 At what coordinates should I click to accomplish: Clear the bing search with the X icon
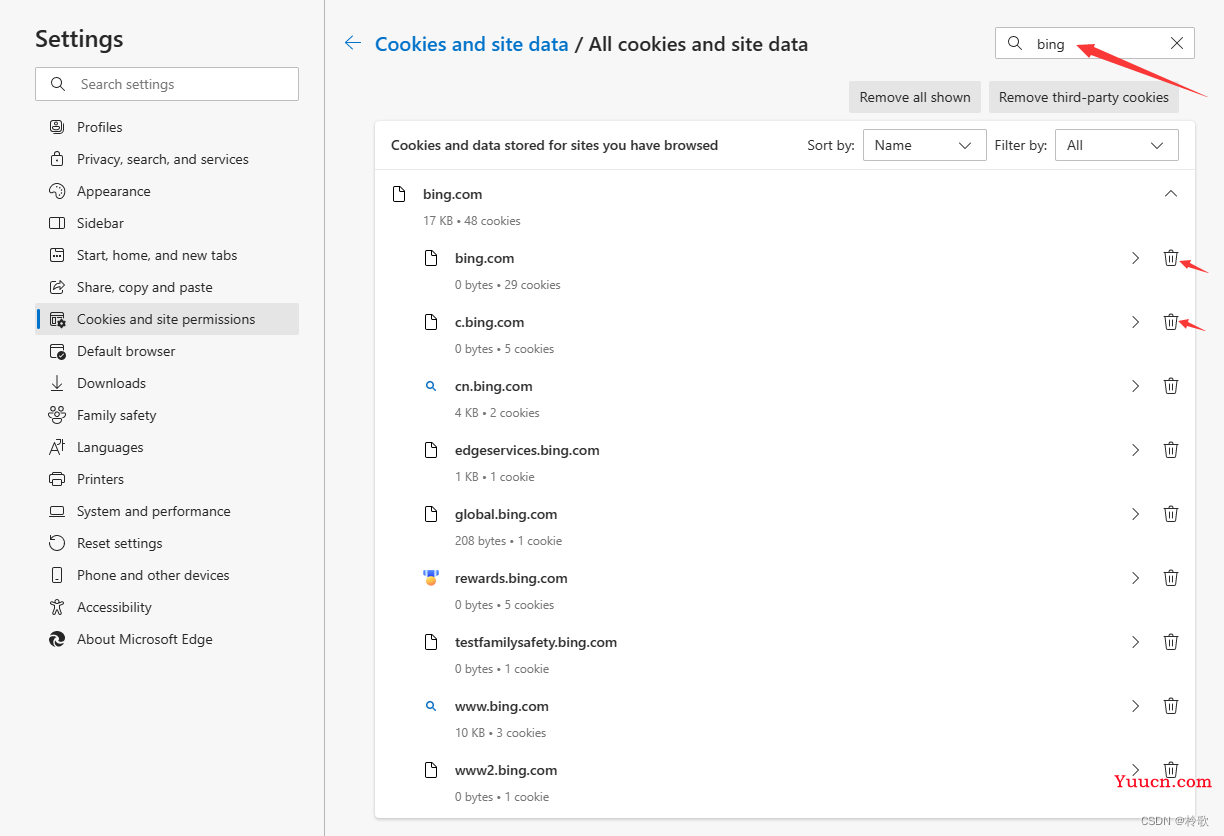(x=1177, y=43)
